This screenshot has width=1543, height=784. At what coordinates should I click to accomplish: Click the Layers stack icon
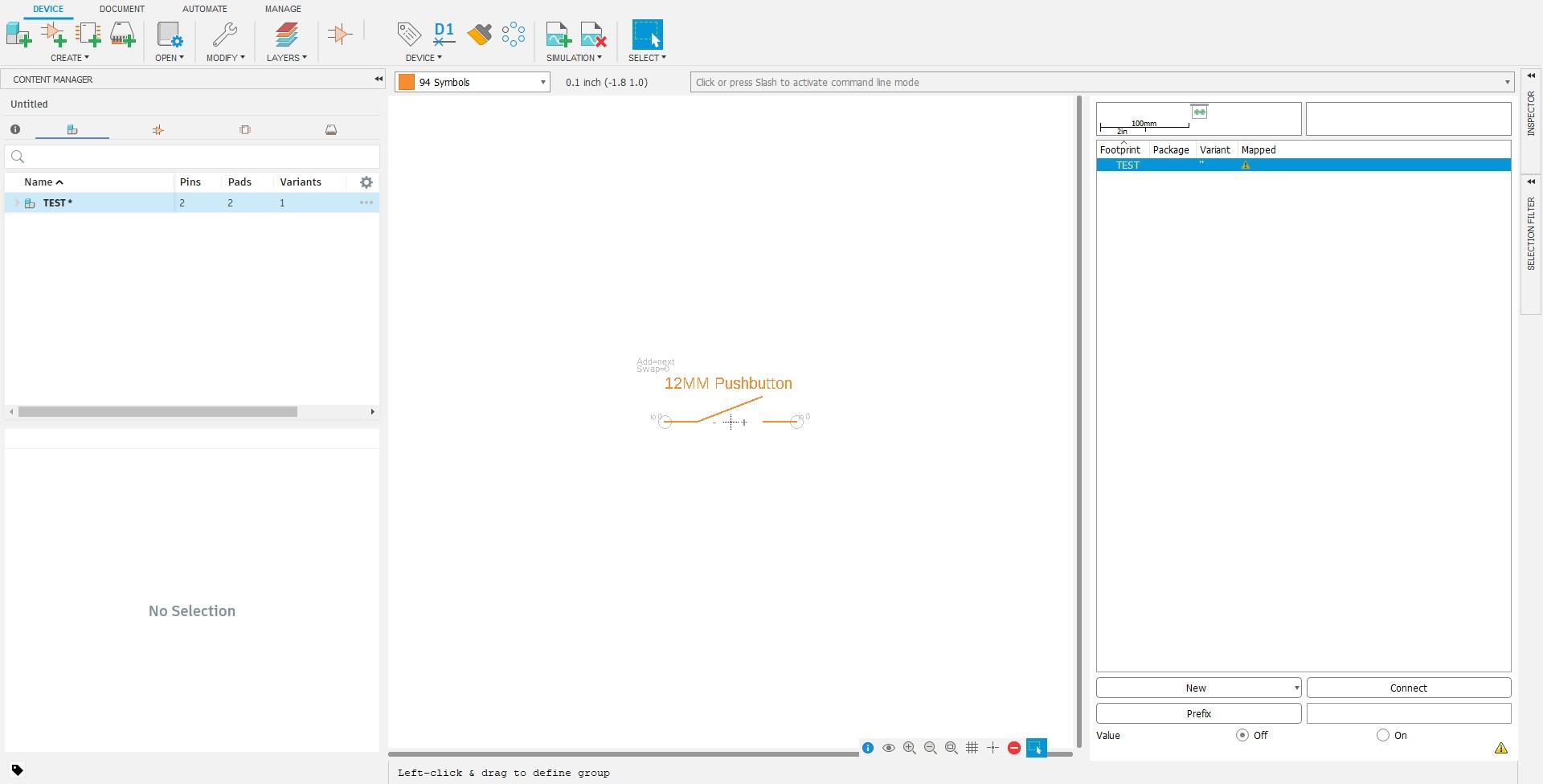tap(287, 35)
